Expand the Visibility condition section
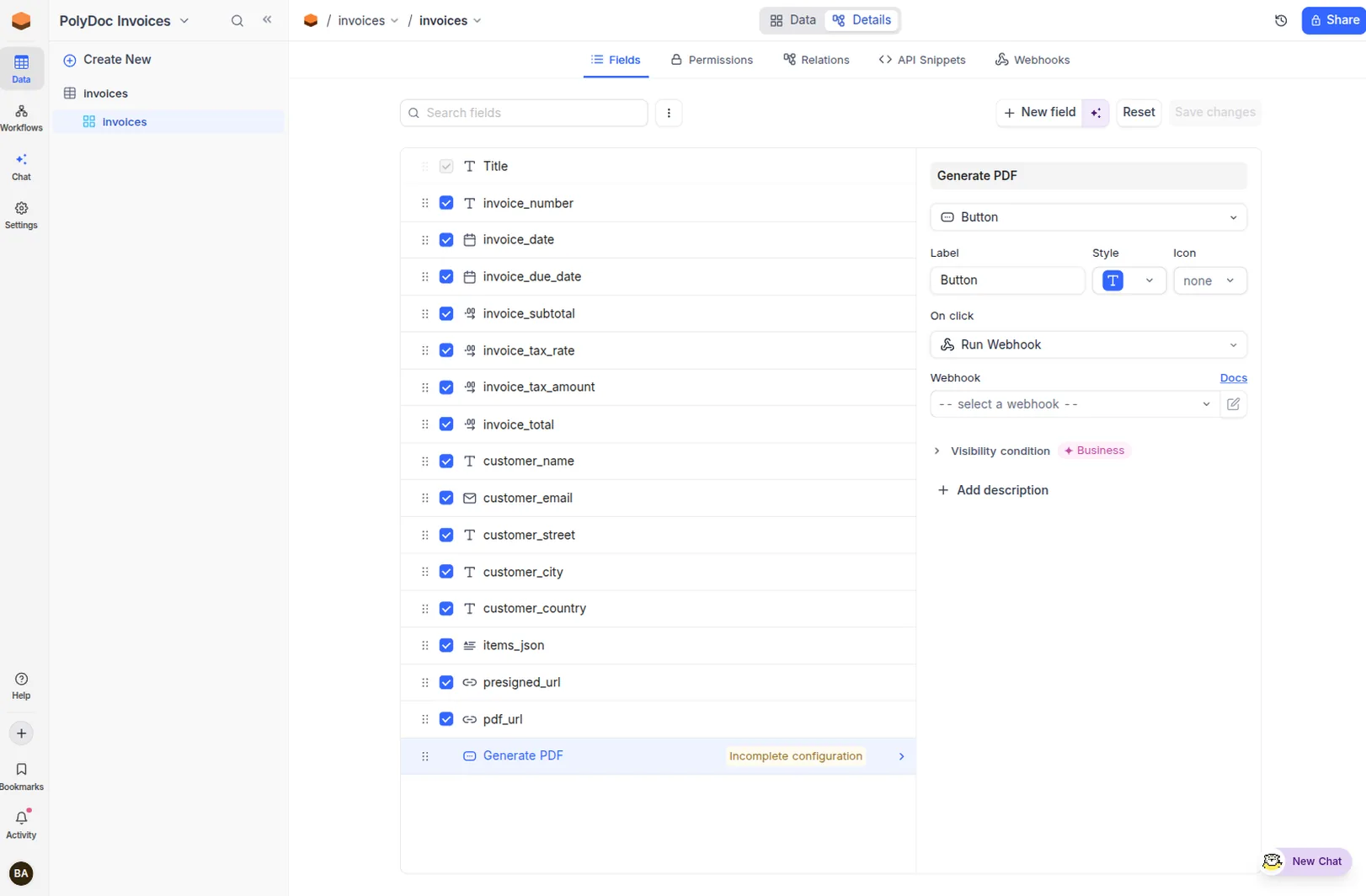This screenshot has height=896, width=1366. 994,451
